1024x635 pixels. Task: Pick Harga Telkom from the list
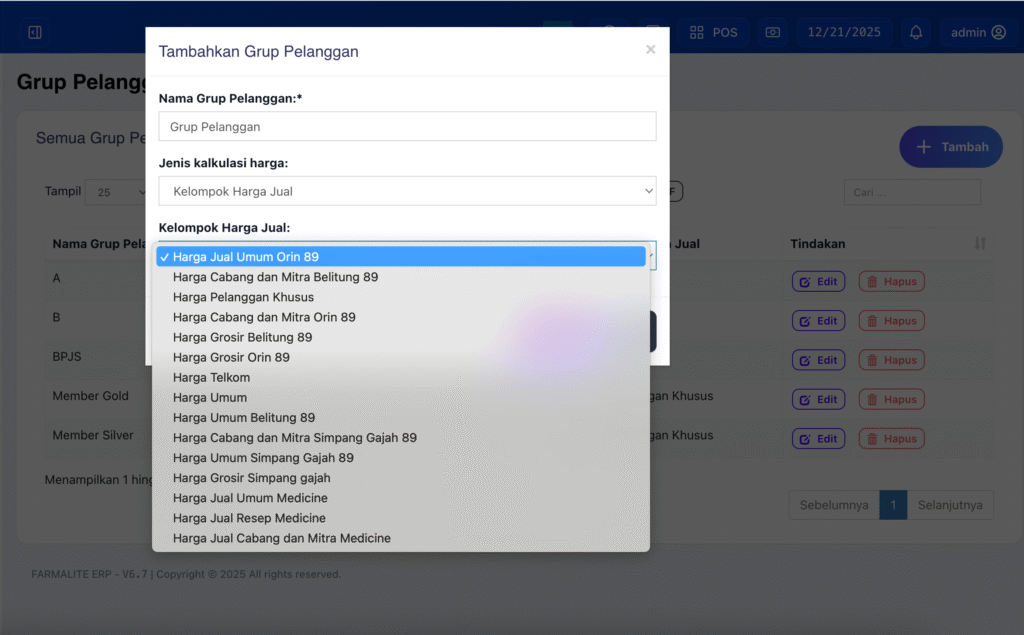tap(211, 377)
